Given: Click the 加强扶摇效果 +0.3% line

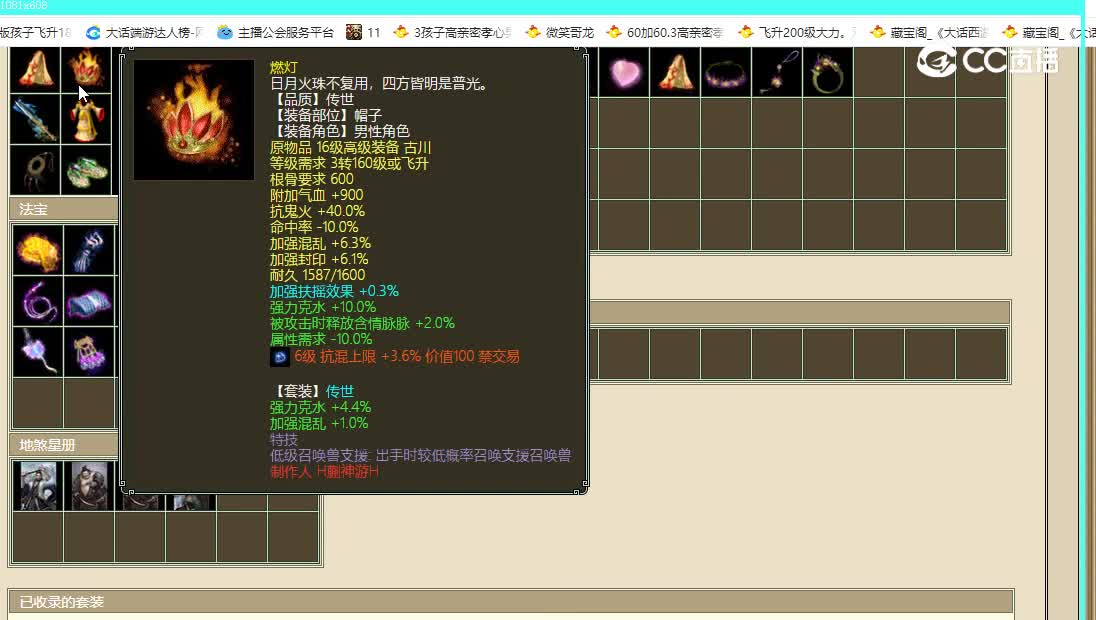Looking at the screenshot, I should 334,291.
